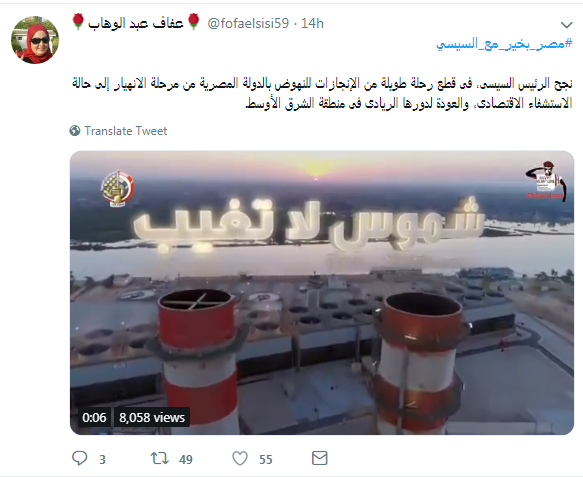Retweet using the retweet arrows icon

(160, 458)
